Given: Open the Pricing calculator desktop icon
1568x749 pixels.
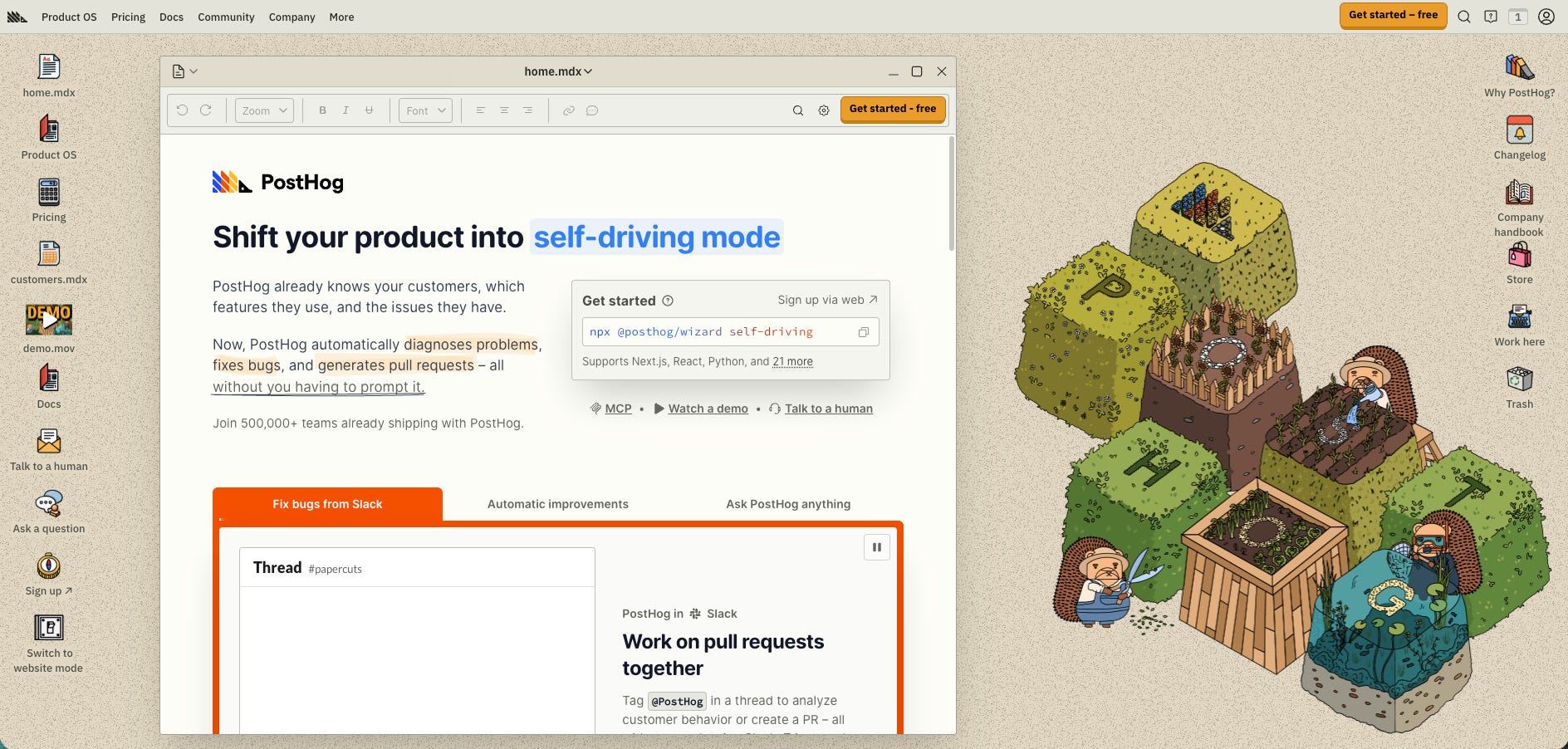Looking at the screenshot, I should pos(49,192).
